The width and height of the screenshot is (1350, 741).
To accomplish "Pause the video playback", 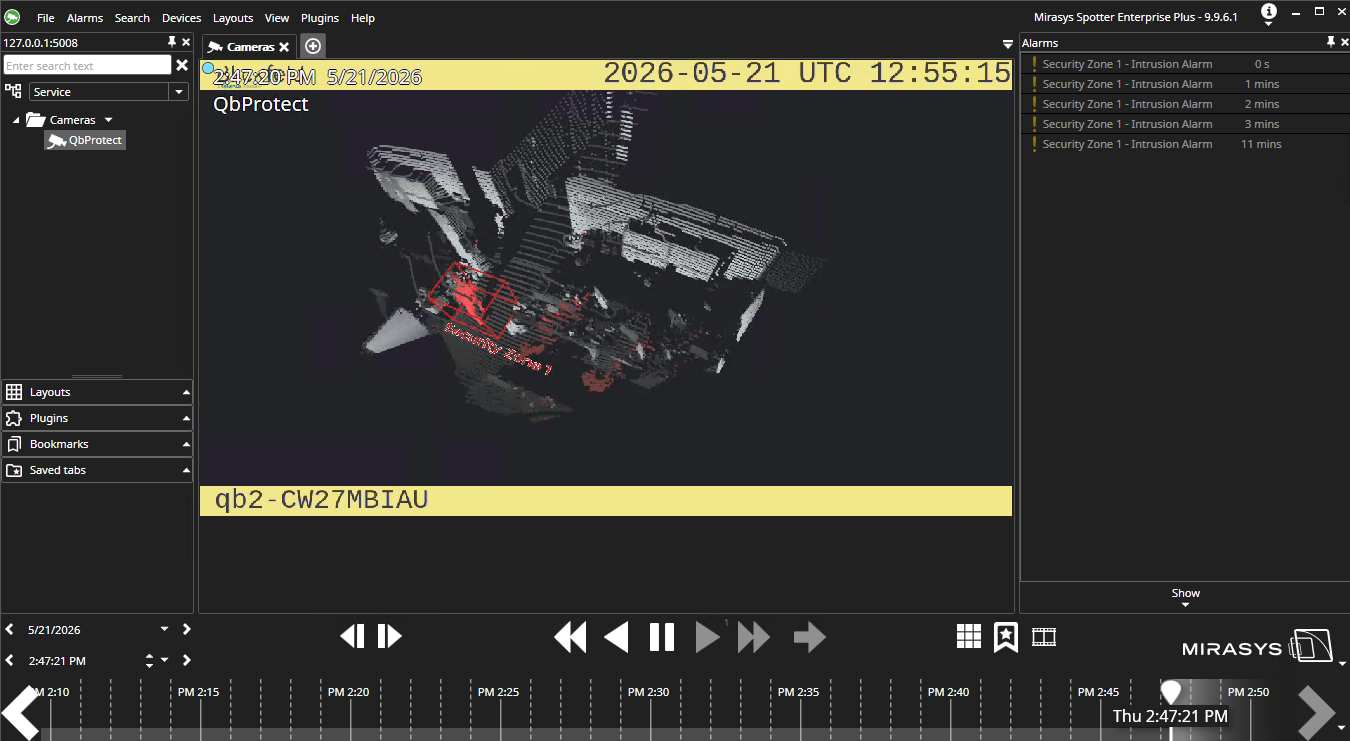I will 662,637.
